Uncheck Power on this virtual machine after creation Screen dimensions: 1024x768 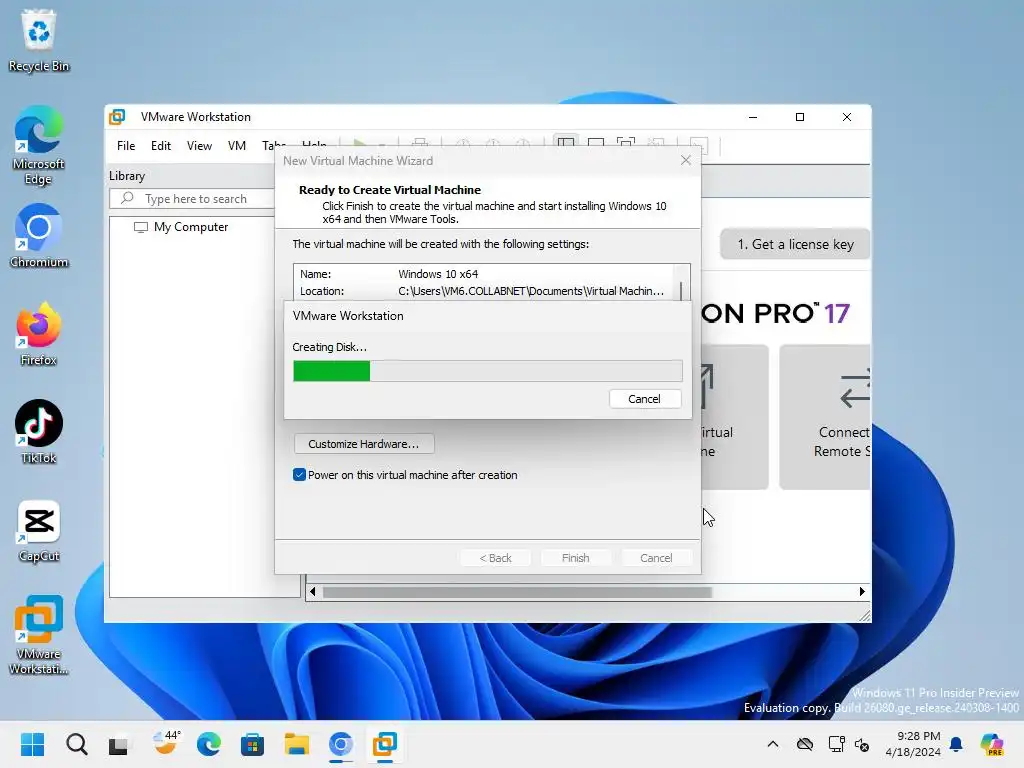pos(299,475)
